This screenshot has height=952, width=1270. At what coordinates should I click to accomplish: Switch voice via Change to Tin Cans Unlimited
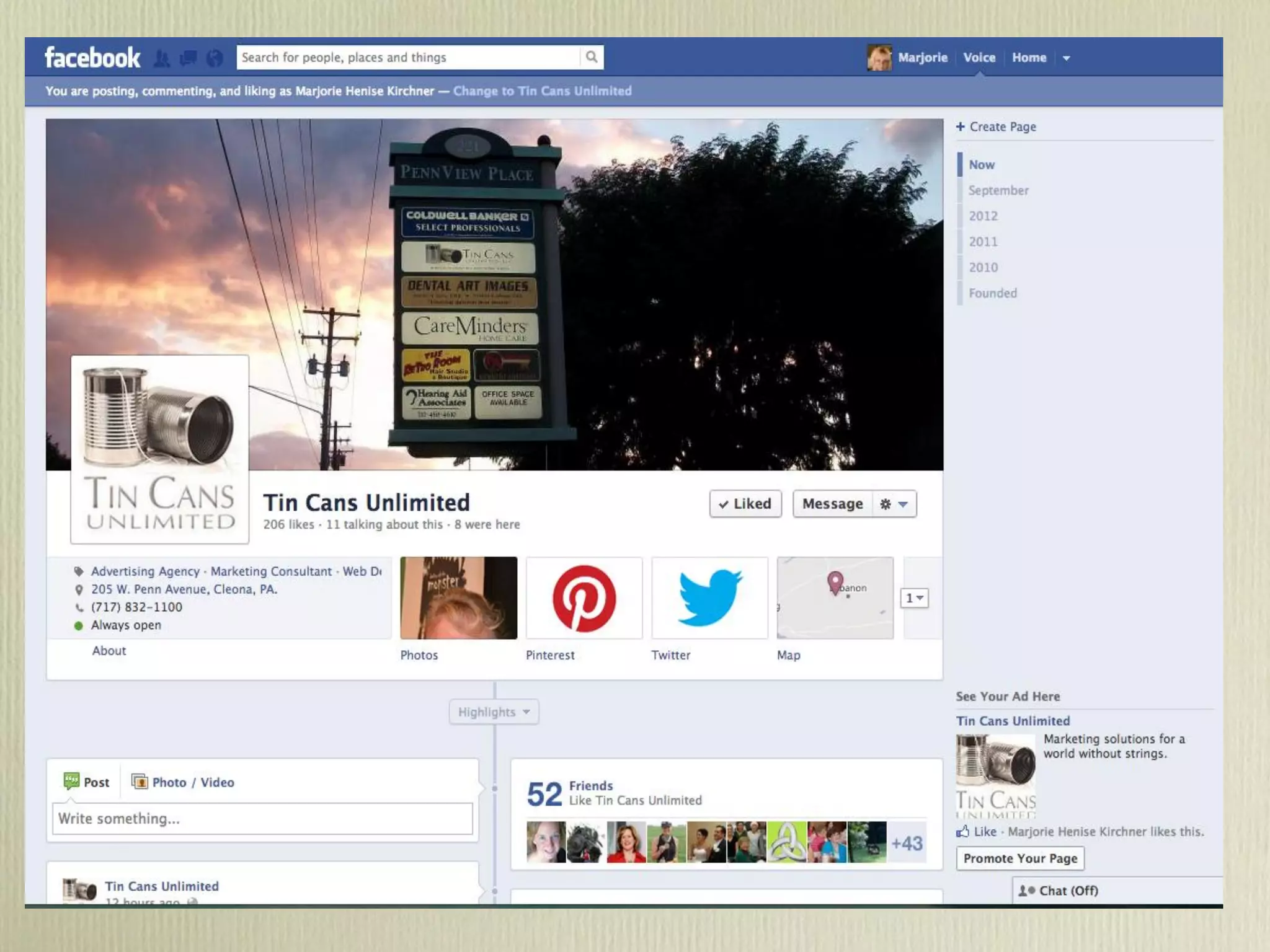click(542, 91)
